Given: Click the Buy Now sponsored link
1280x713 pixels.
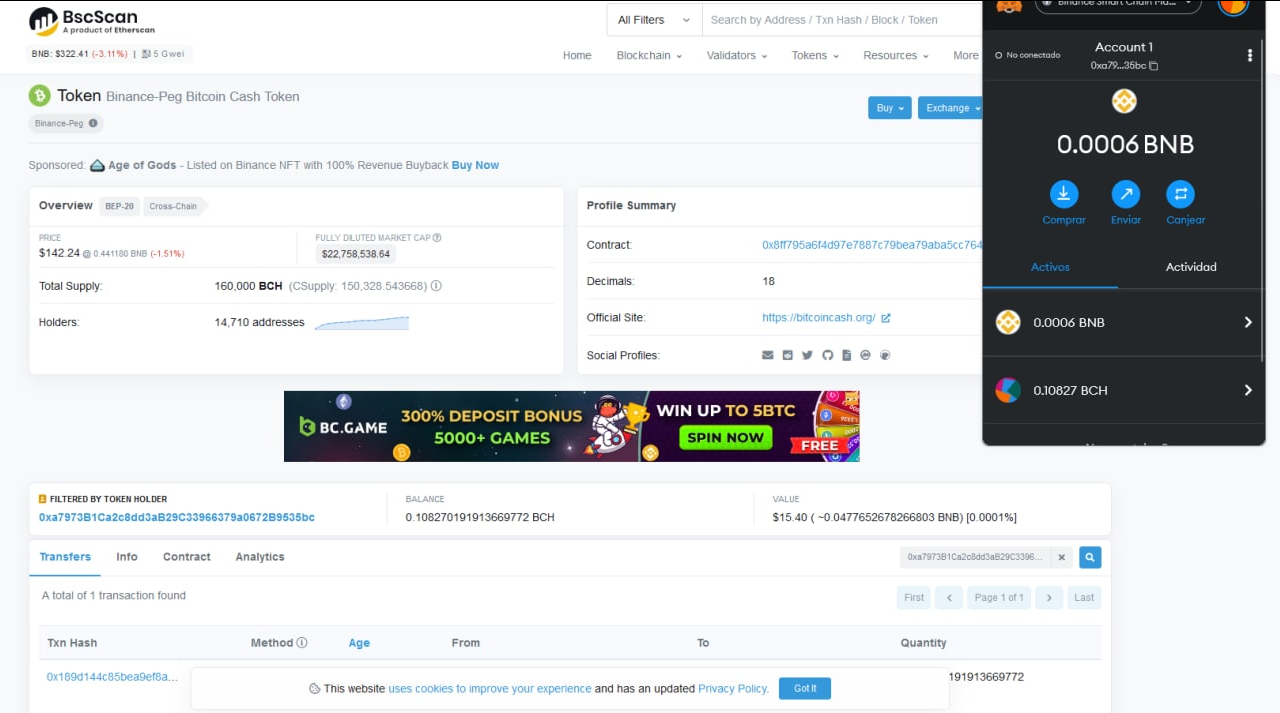Looking at the screenshot, I should (475, 165).
